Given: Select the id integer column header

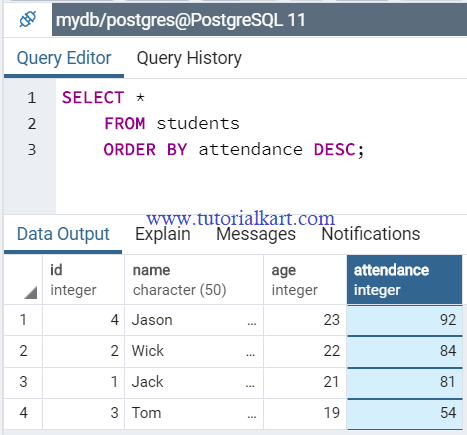Looking at the screenshot, I should click(x=83, y=280).
